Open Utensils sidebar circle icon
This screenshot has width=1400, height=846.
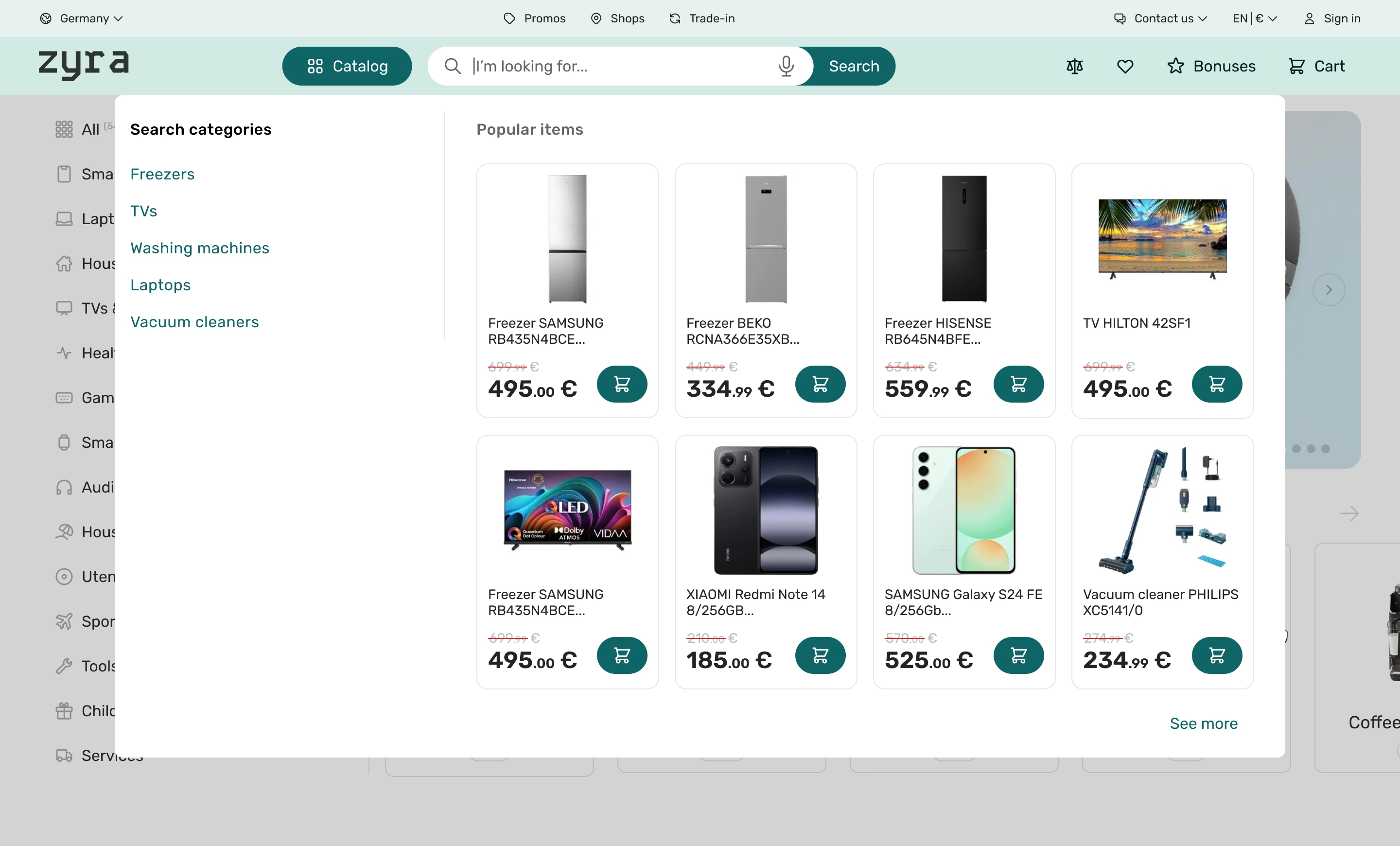[64, 577]
